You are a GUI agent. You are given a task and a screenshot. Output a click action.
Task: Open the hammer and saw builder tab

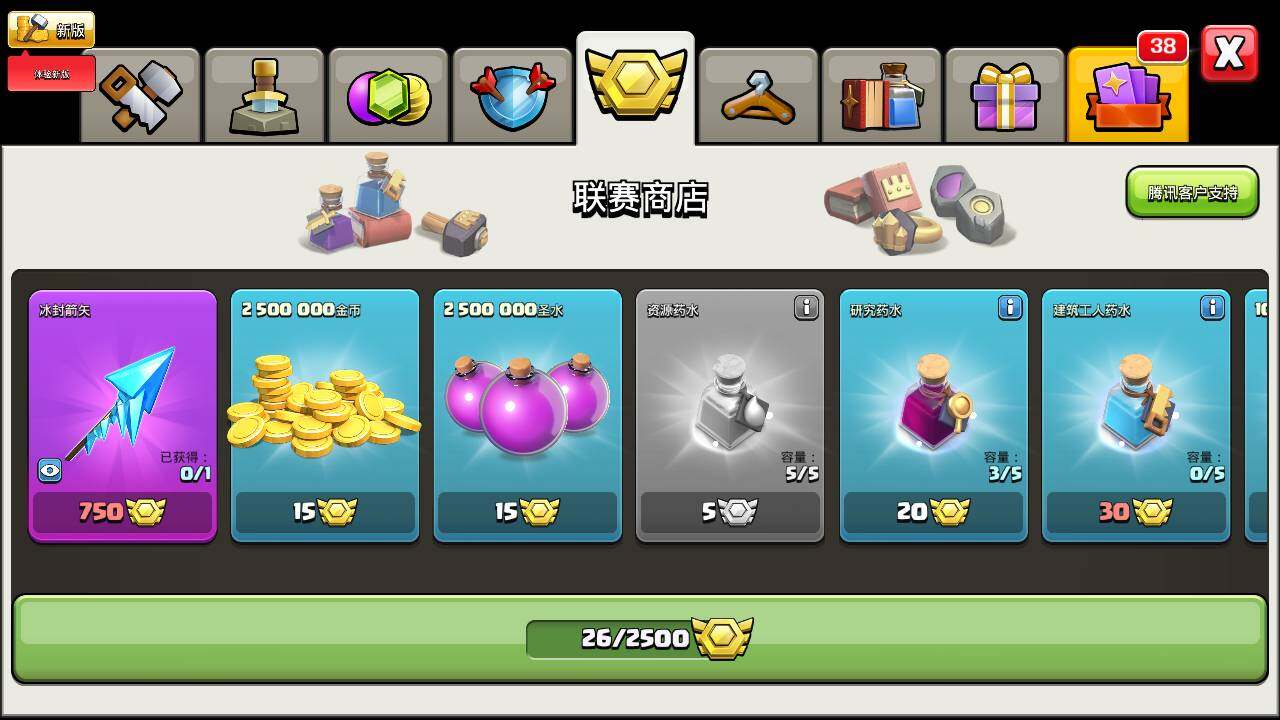click(x=141, y=96)
